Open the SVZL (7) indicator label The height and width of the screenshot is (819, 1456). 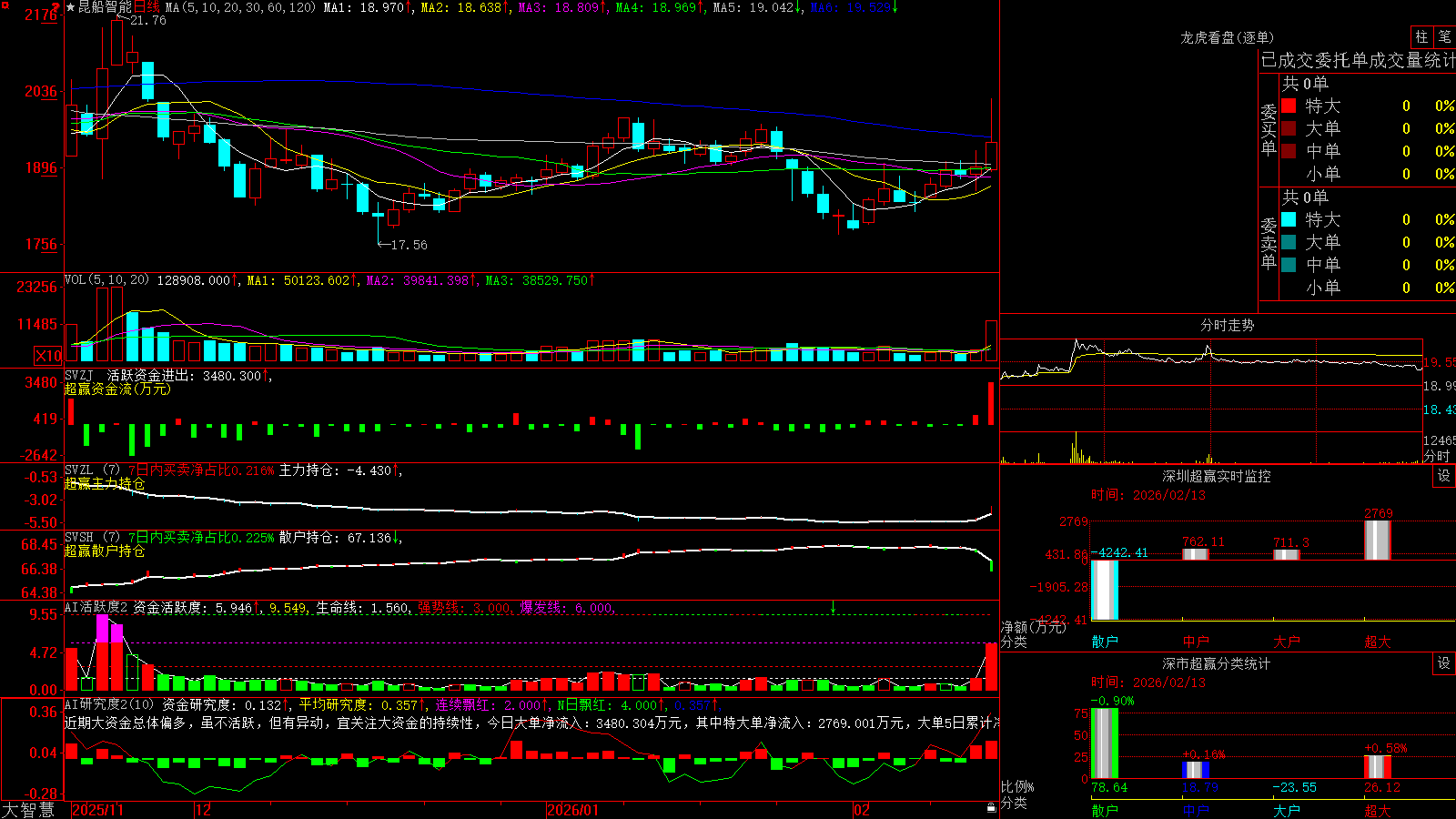click(x=93, y=470)
